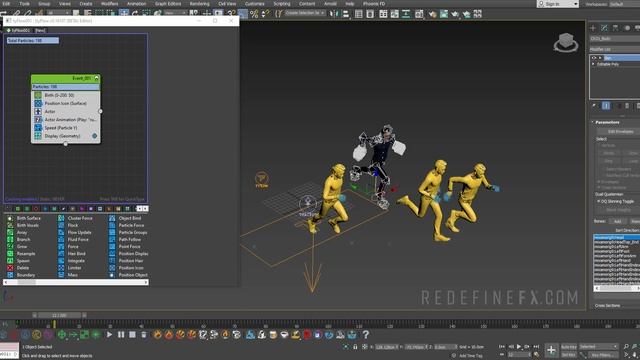Viewport: 640px width, 360px height.
Task: Open the Modifier List dropdown
Action: tap(615, 49)
